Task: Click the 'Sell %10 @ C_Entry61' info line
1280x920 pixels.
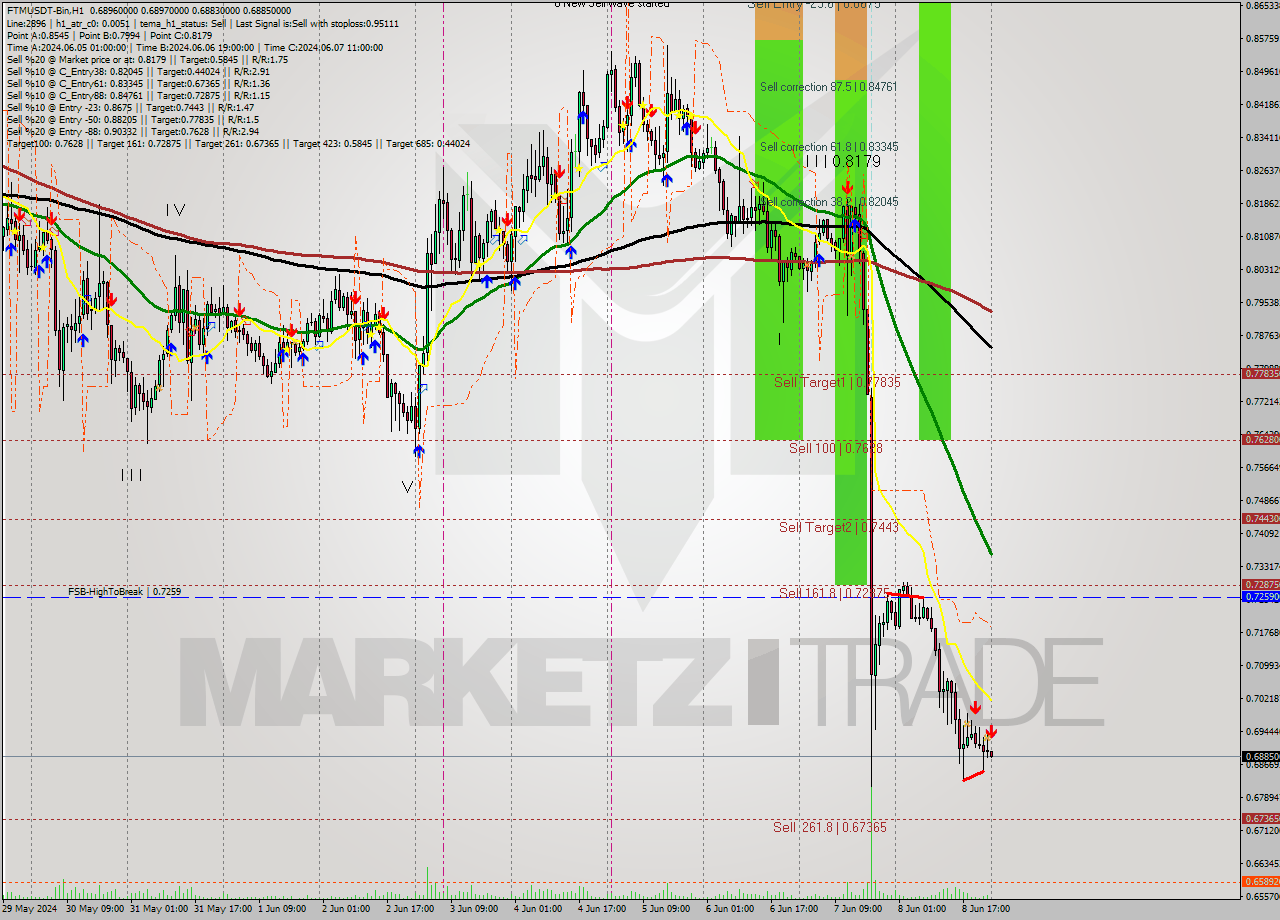Action: [x=138, y=84]
